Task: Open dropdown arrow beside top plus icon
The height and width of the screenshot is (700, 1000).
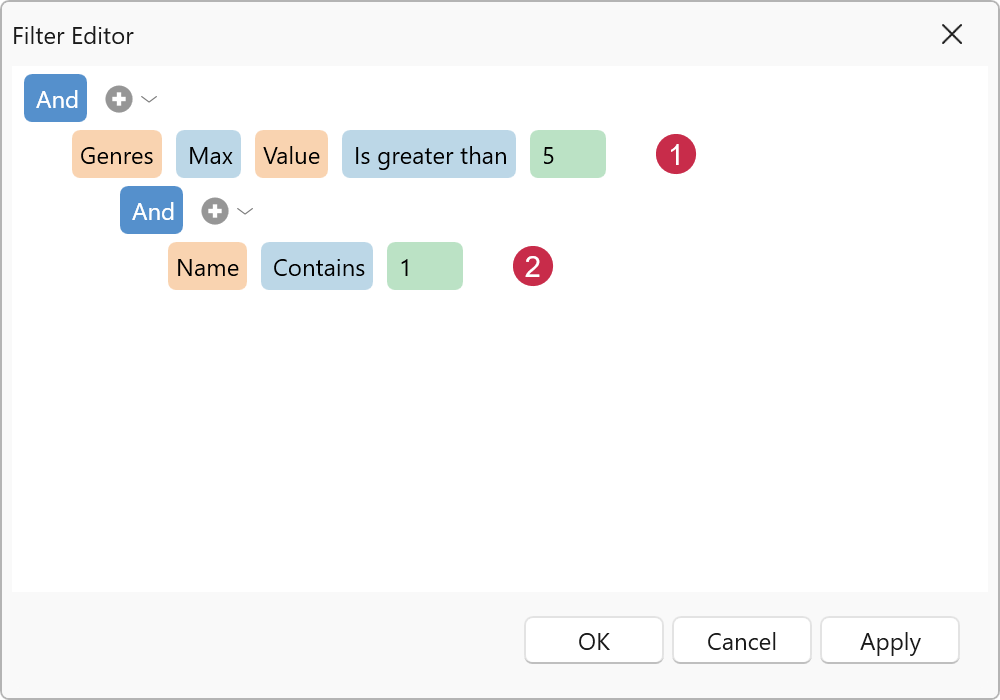Action: pyautogui.click(x=149, y=99)
